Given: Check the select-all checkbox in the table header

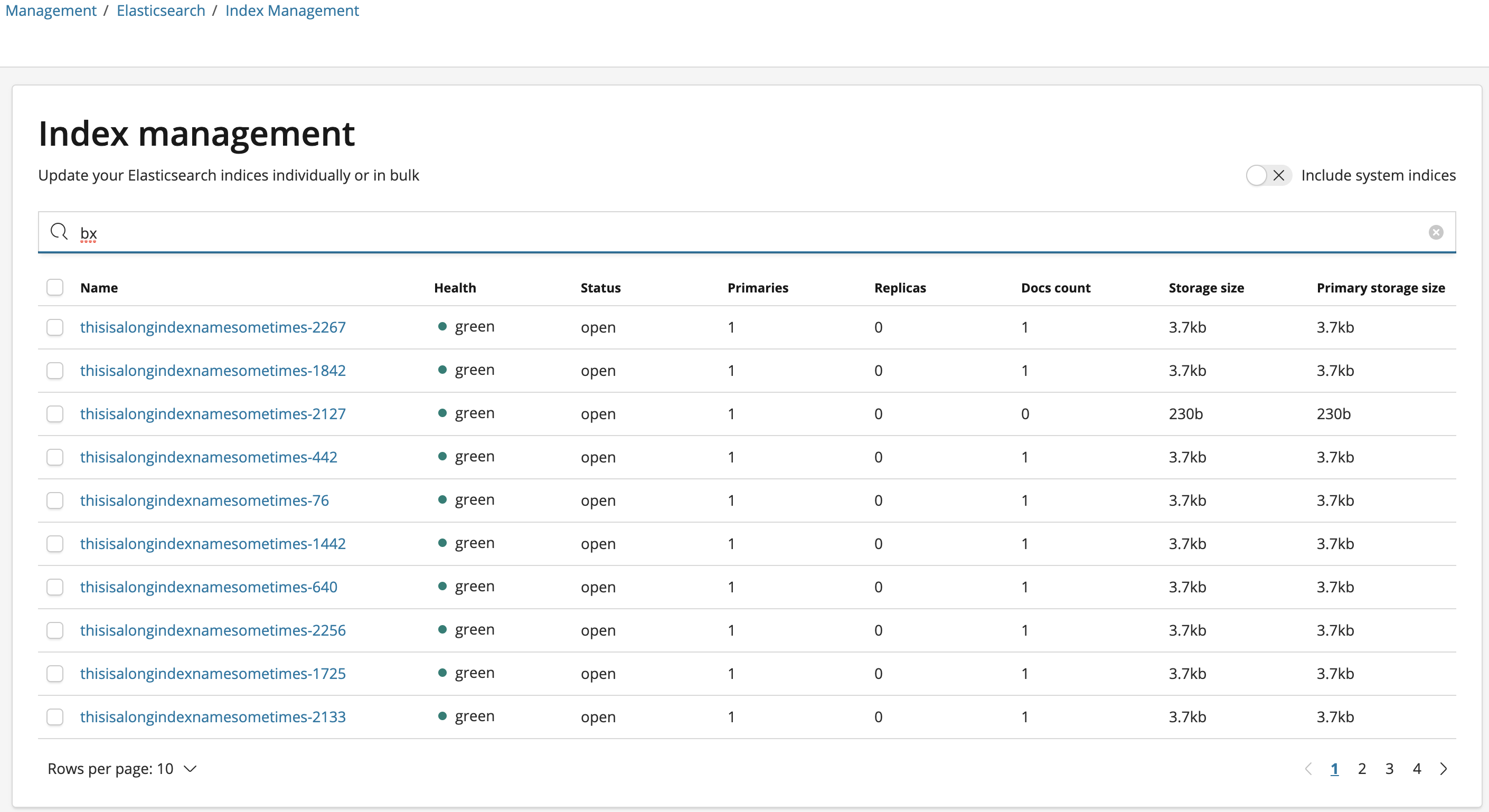Looking at the screenshot, I should (x=55, y=287).
